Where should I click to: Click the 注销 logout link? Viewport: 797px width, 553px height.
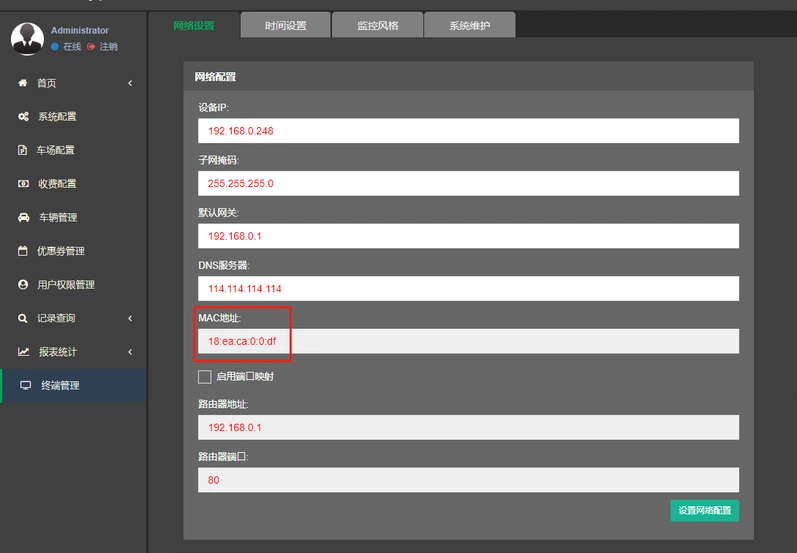(x=108, y=47)
